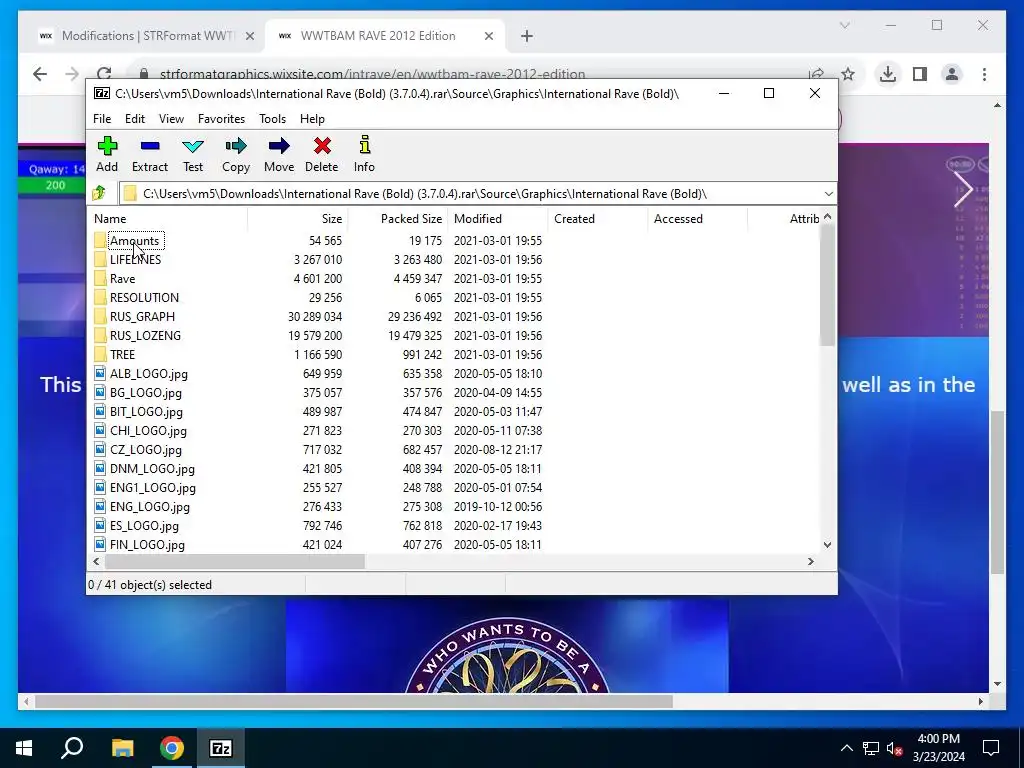Select ES_LOGO.jpg file
The width and height of the screenshot is (1024, 768).
(144, 525)
